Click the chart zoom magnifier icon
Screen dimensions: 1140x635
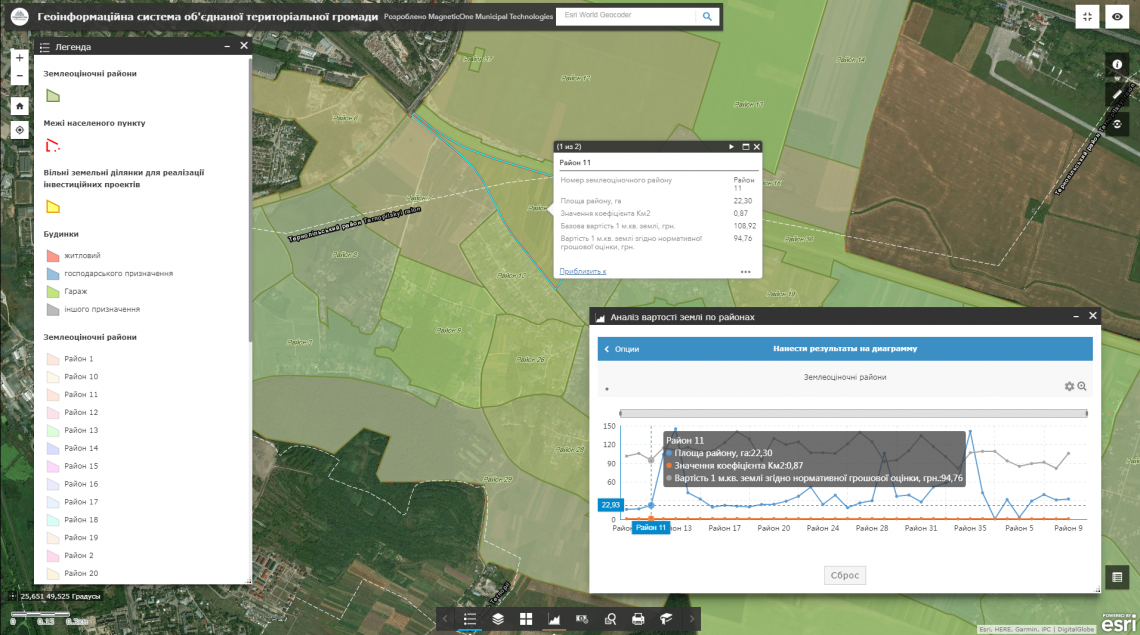point(1082,386)
